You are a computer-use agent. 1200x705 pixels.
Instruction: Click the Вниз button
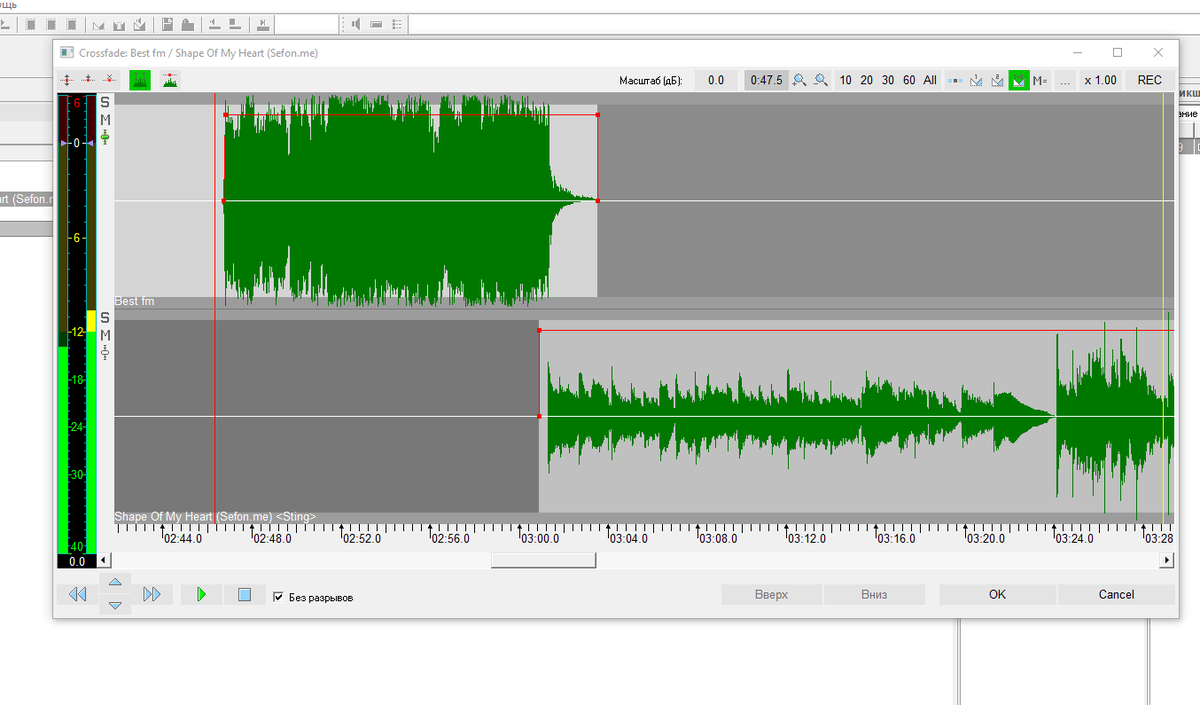point(873,594)
